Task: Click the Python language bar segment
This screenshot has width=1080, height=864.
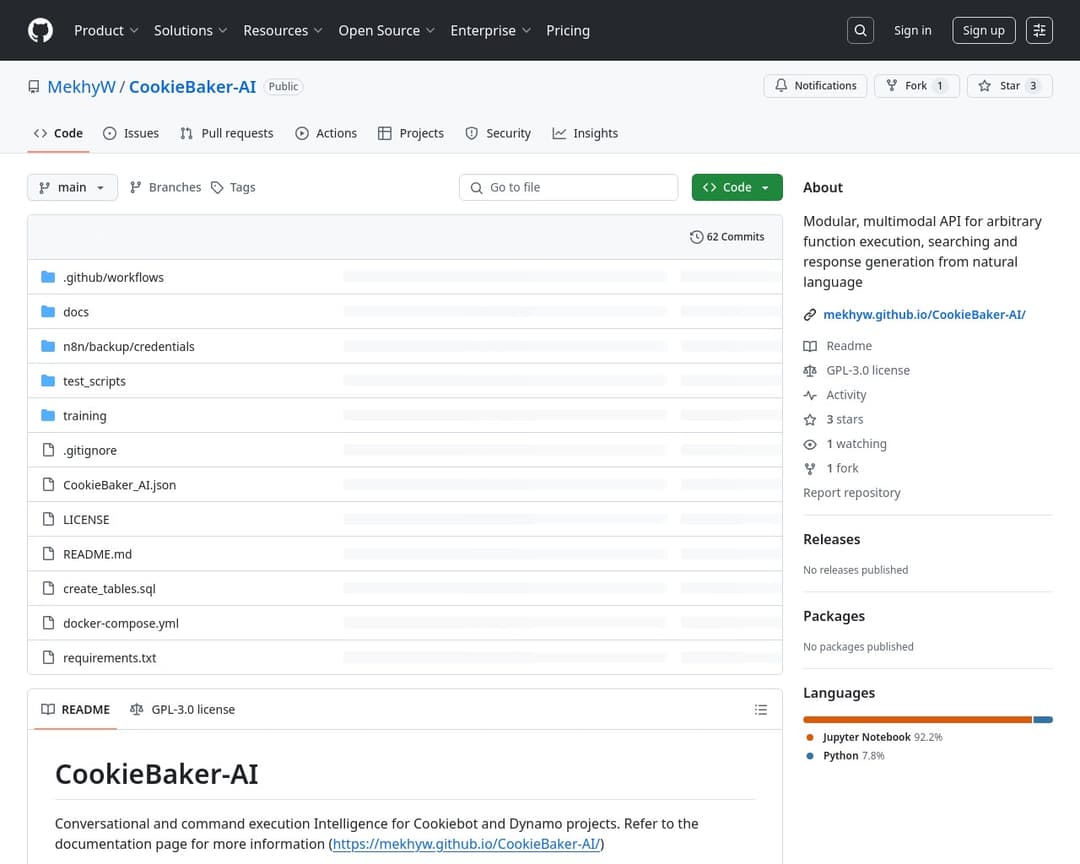Action: [1043, 720]
